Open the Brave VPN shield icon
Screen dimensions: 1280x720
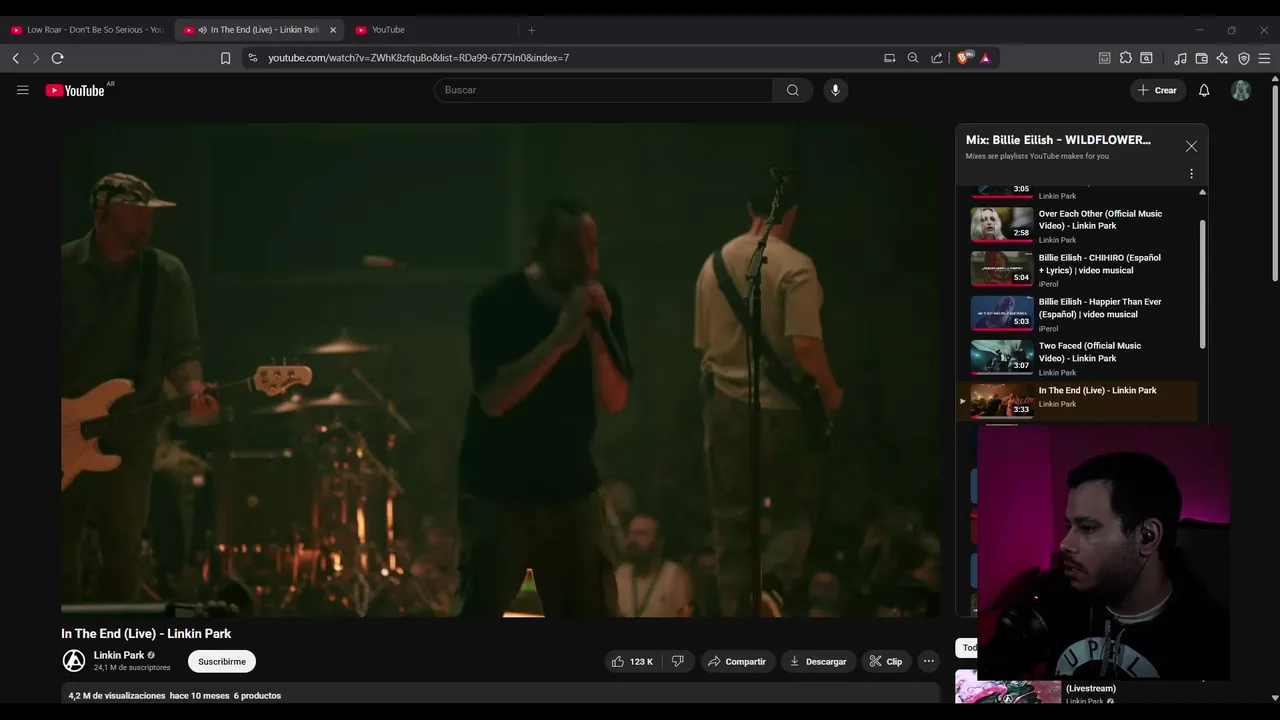(1244, 58)
